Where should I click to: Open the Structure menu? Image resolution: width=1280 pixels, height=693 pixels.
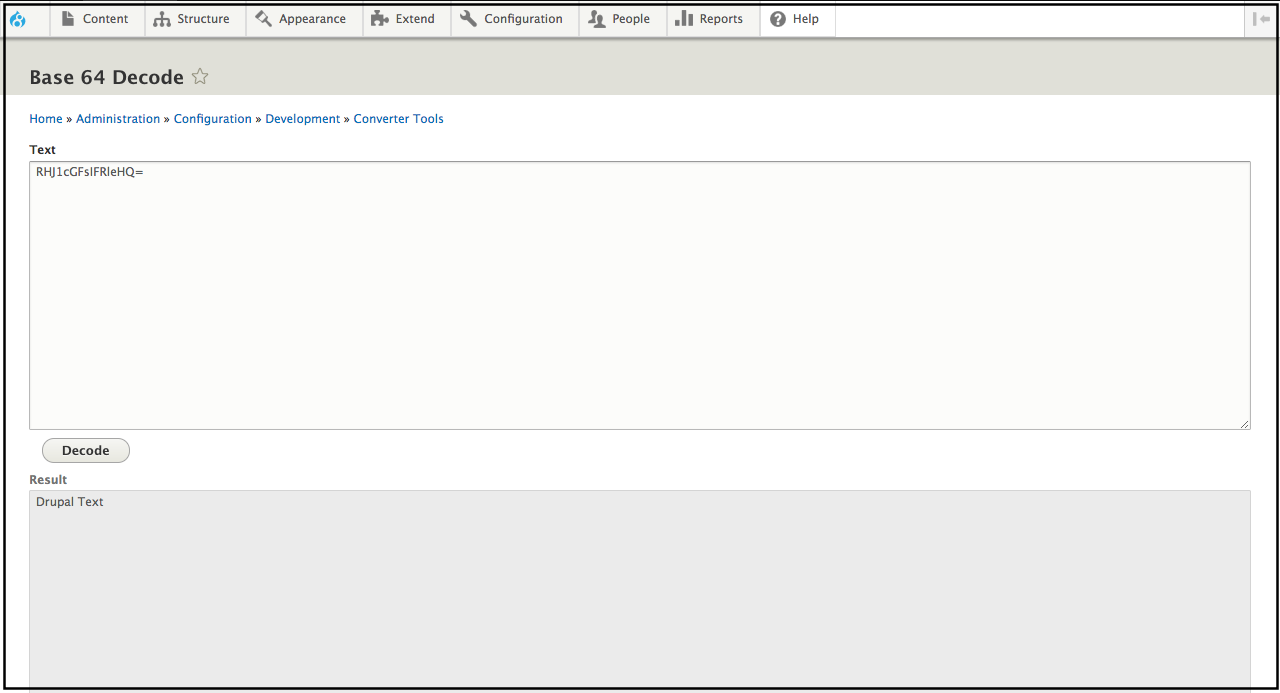point(194,19)
